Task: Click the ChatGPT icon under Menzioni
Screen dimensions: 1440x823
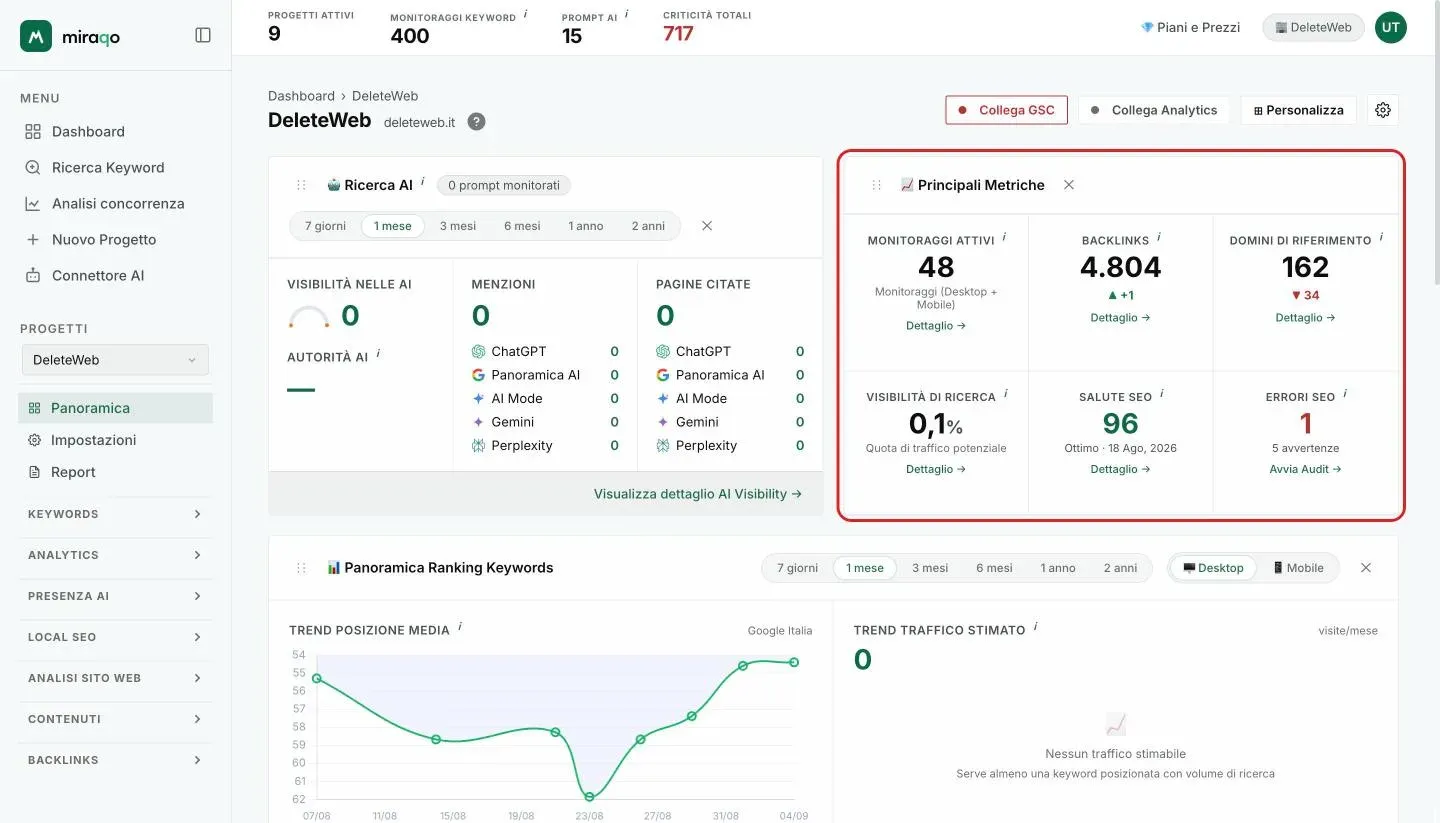Action: [x=479, y=351]
